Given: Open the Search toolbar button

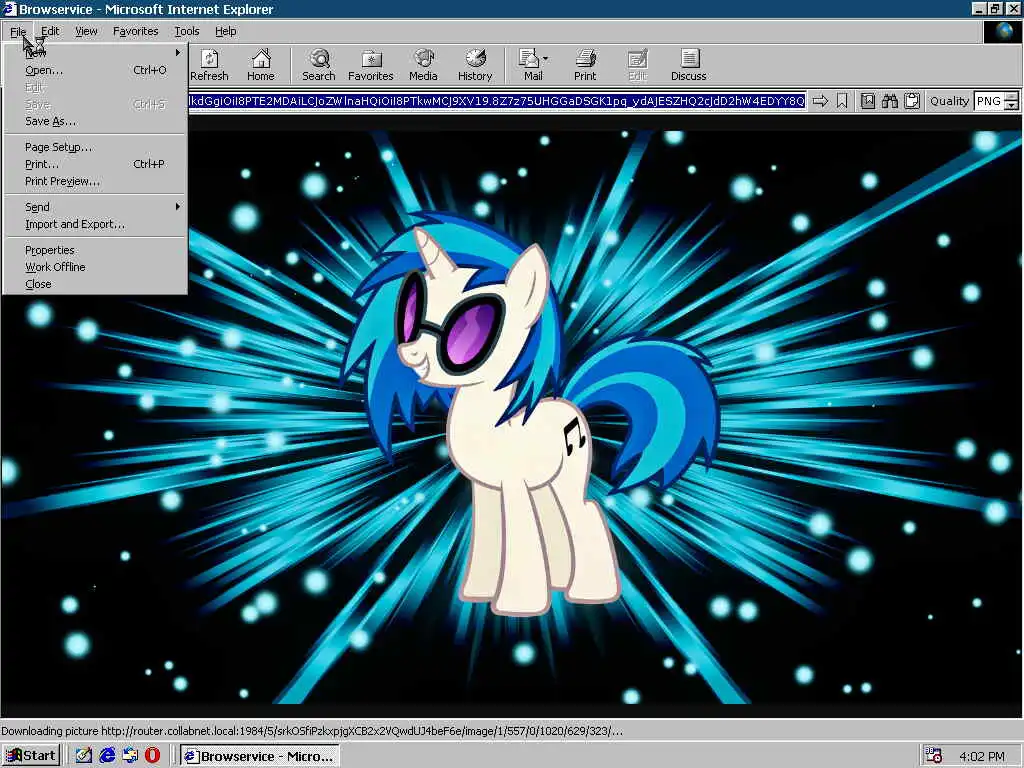Looking at the screenshot, I should [x=319, y=65].
